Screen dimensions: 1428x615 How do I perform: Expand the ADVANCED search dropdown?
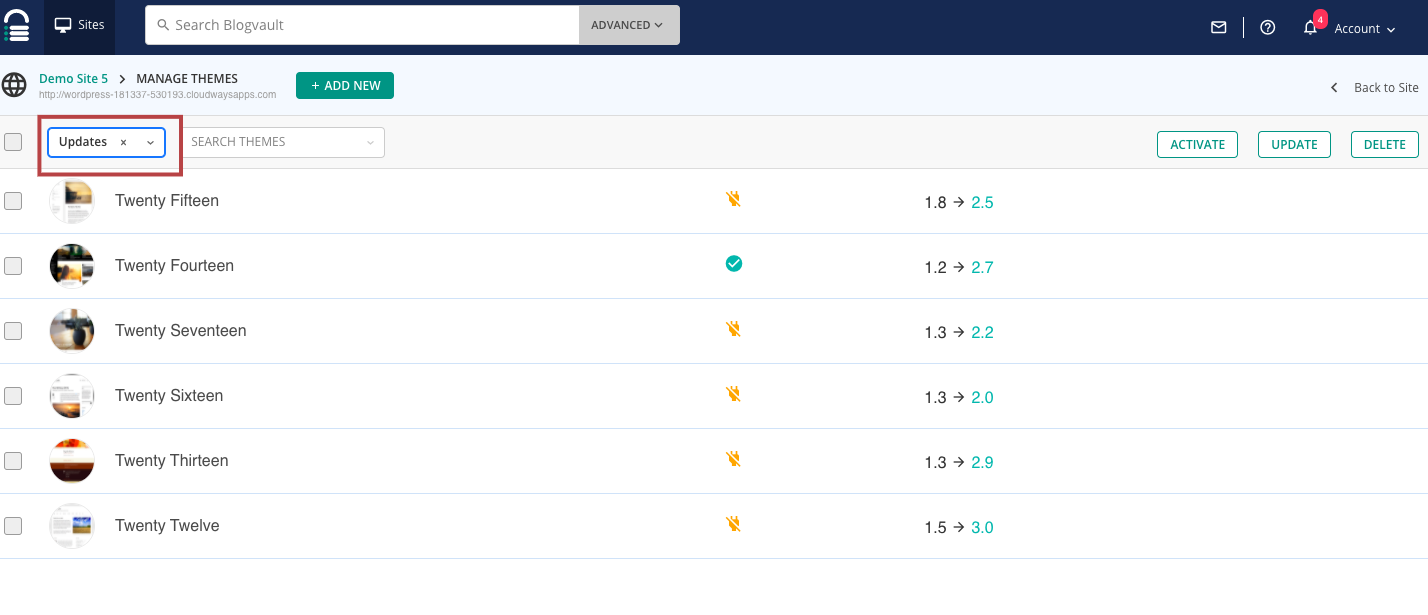[x=628, y=25]
